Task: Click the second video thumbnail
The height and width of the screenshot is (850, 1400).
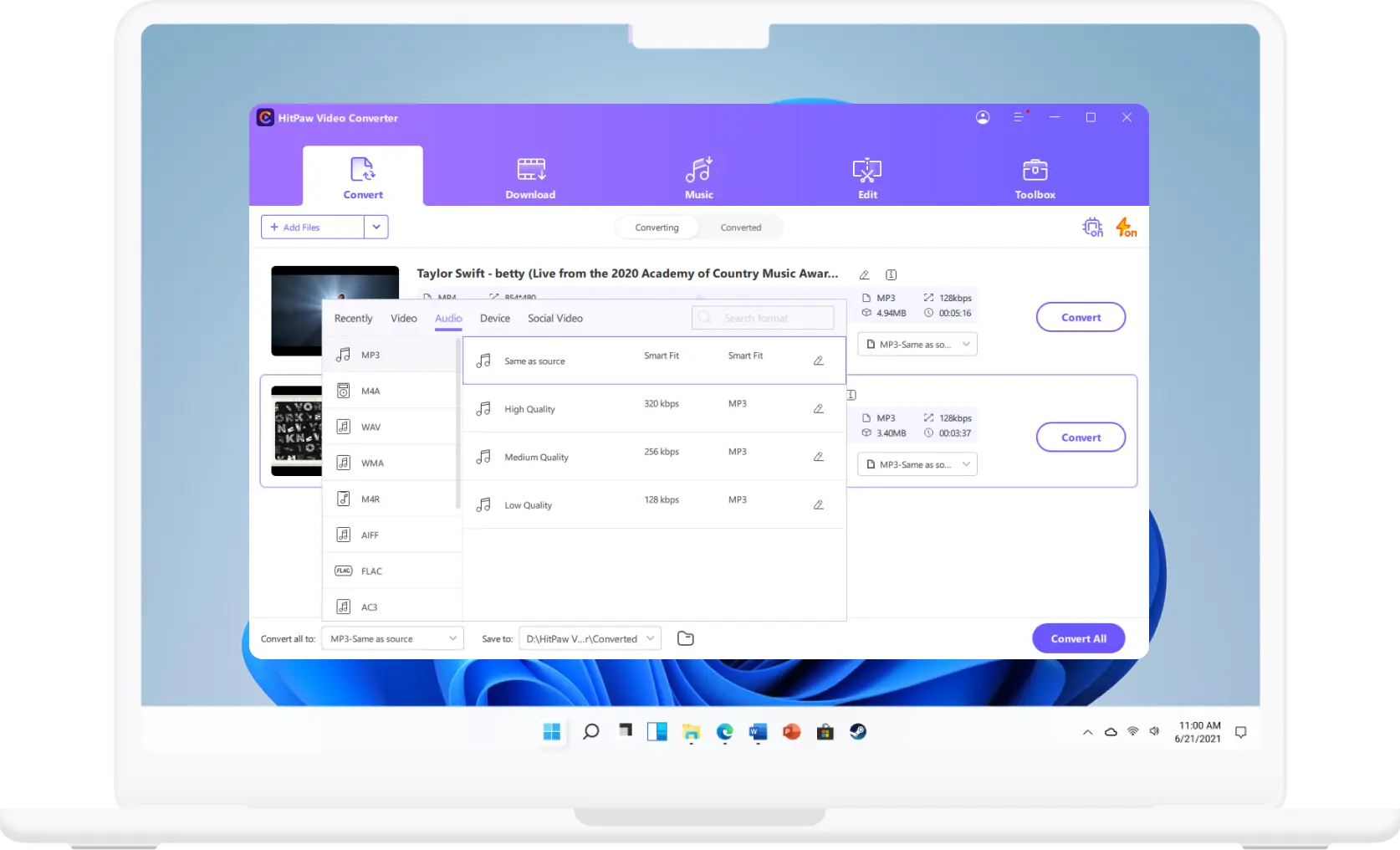Action: (x=297, y=431)
